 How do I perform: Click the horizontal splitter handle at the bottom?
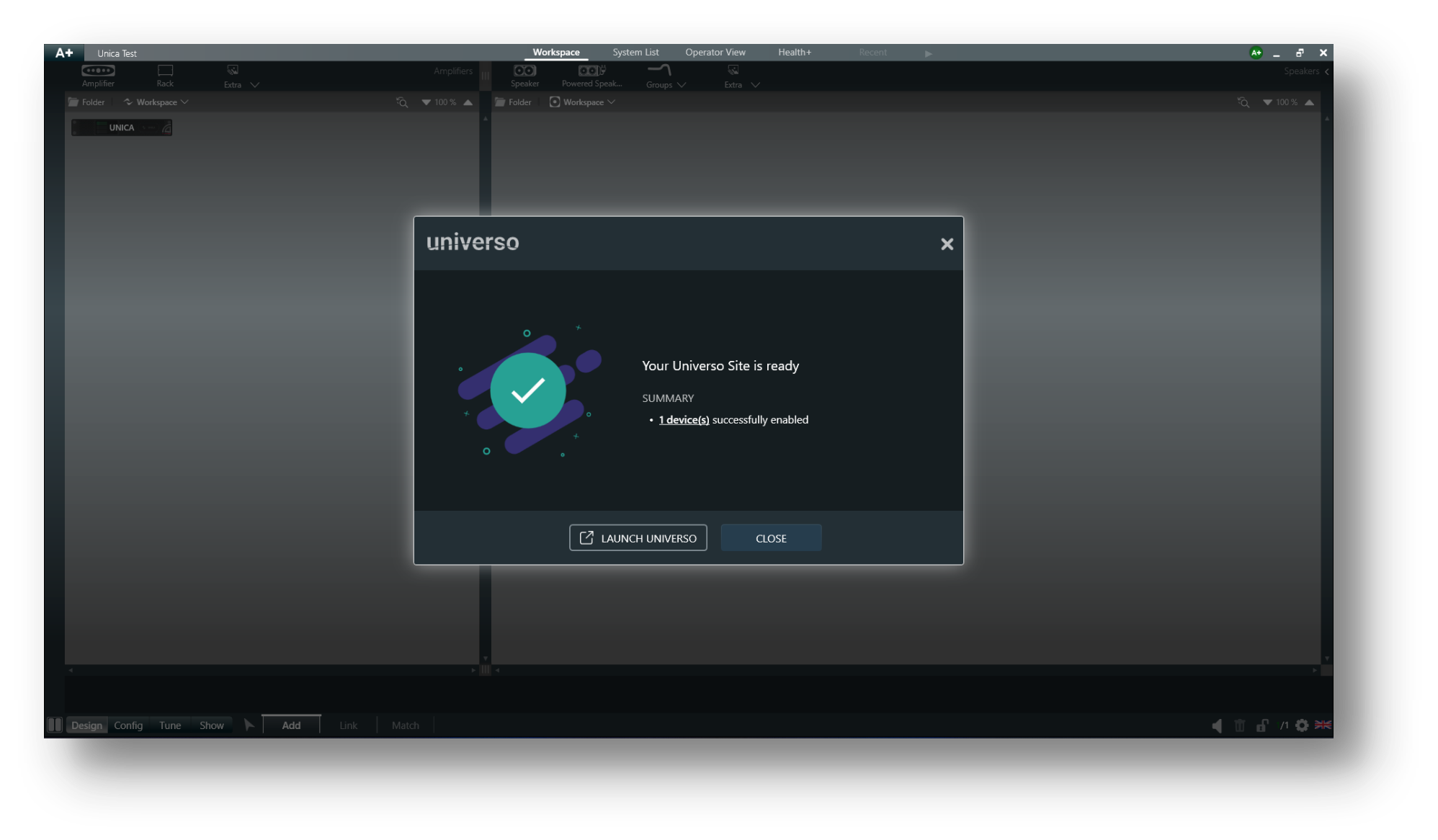pos(485,670)
